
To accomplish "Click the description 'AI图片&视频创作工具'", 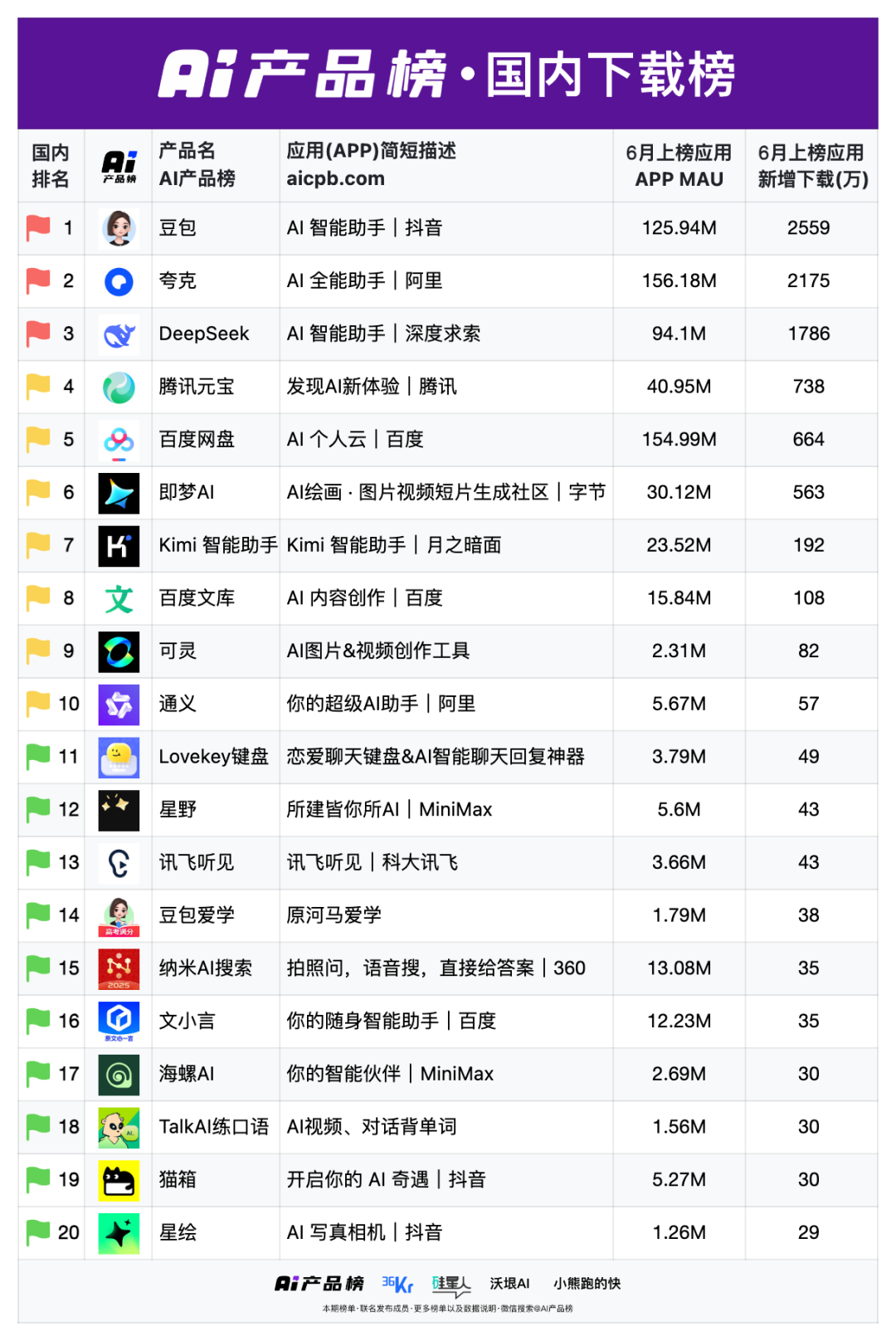I will point(378,651).
